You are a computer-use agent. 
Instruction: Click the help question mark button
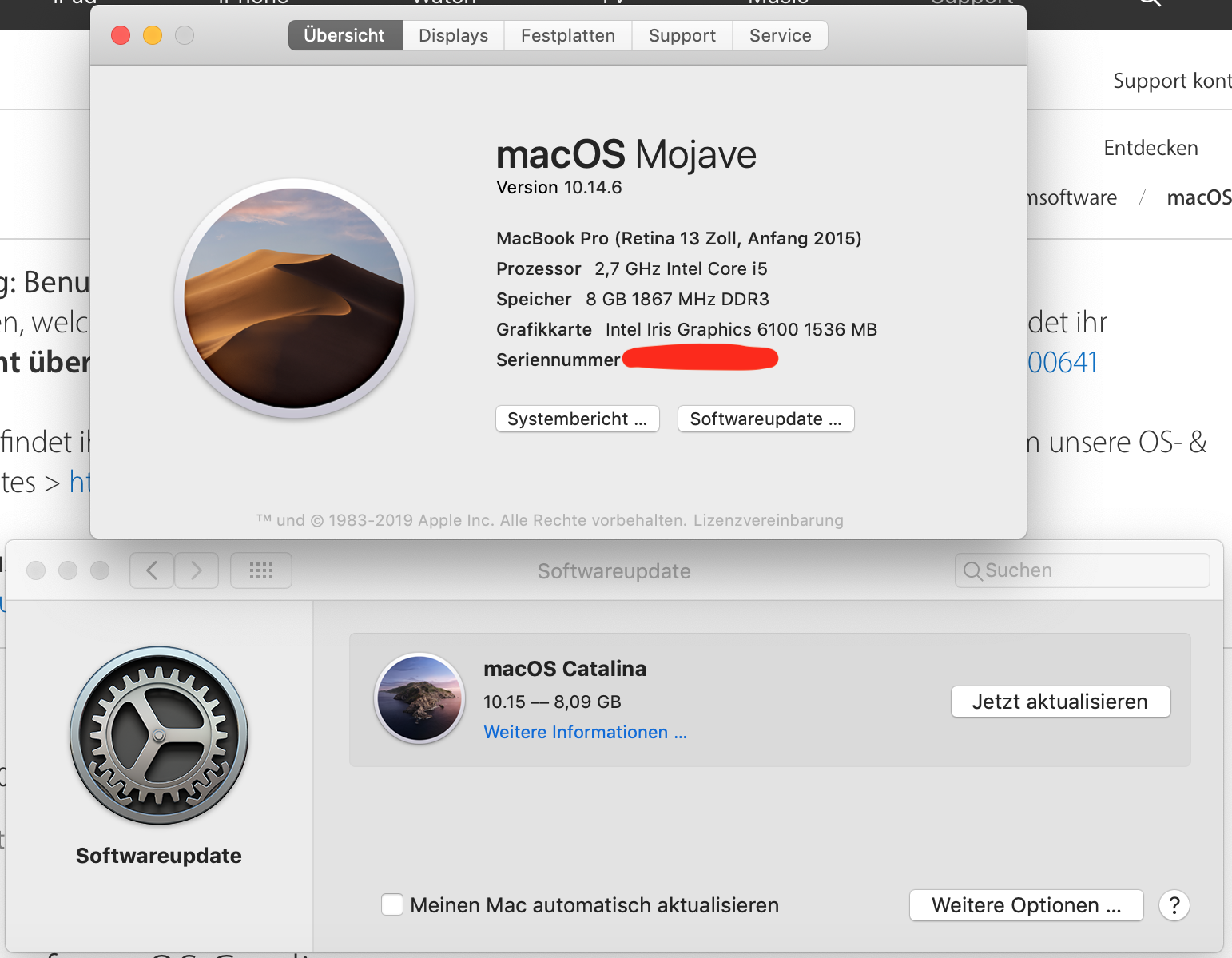pyautogui.click(x=1174, y=905)
